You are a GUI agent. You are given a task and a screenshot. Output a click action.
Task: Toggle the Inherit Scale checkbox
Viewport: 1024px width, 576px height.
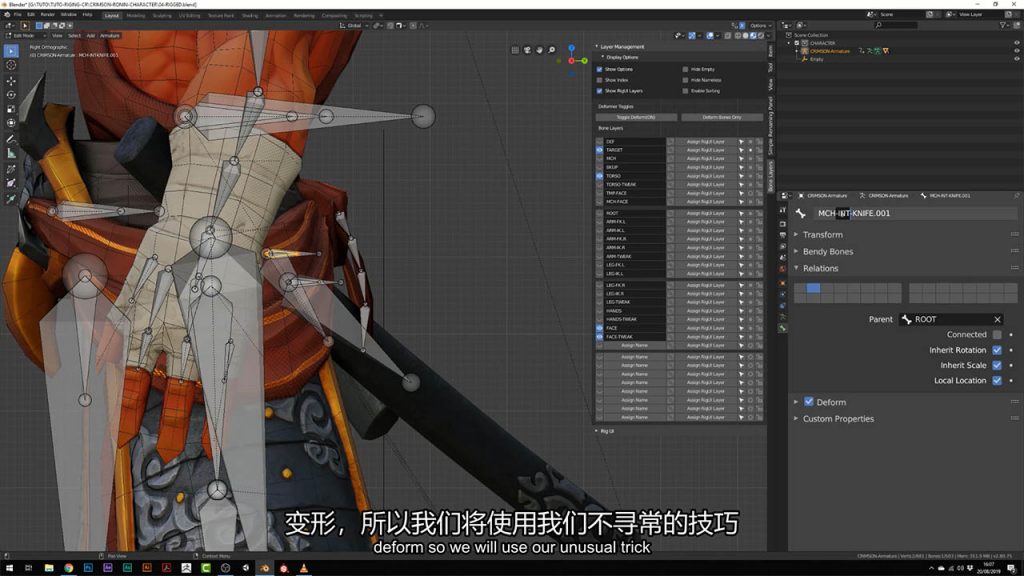pyautogui.click(x=997, y=365)
